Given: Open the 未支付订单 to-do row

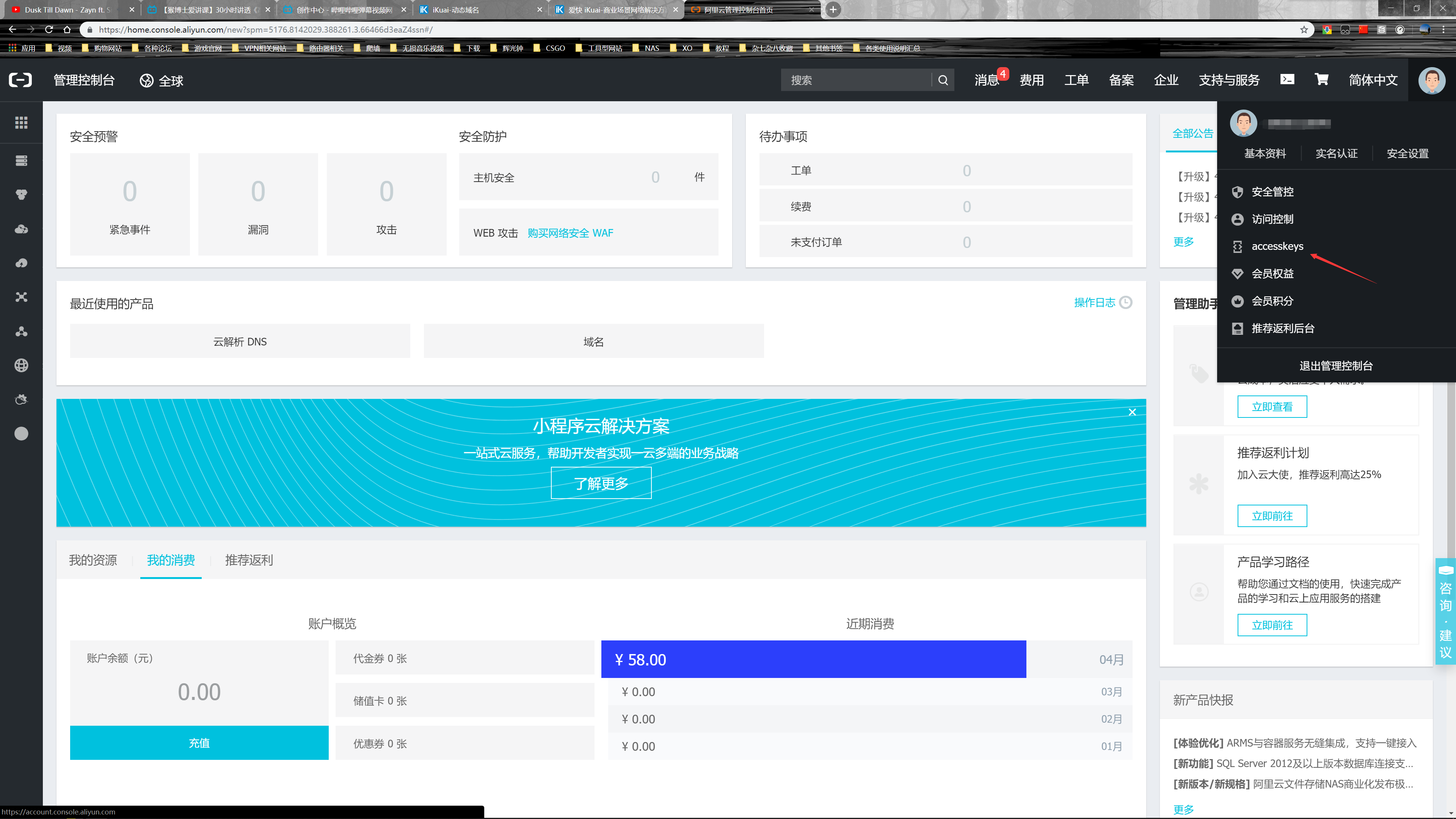Looking at the screenshot, I should [946, 242].
